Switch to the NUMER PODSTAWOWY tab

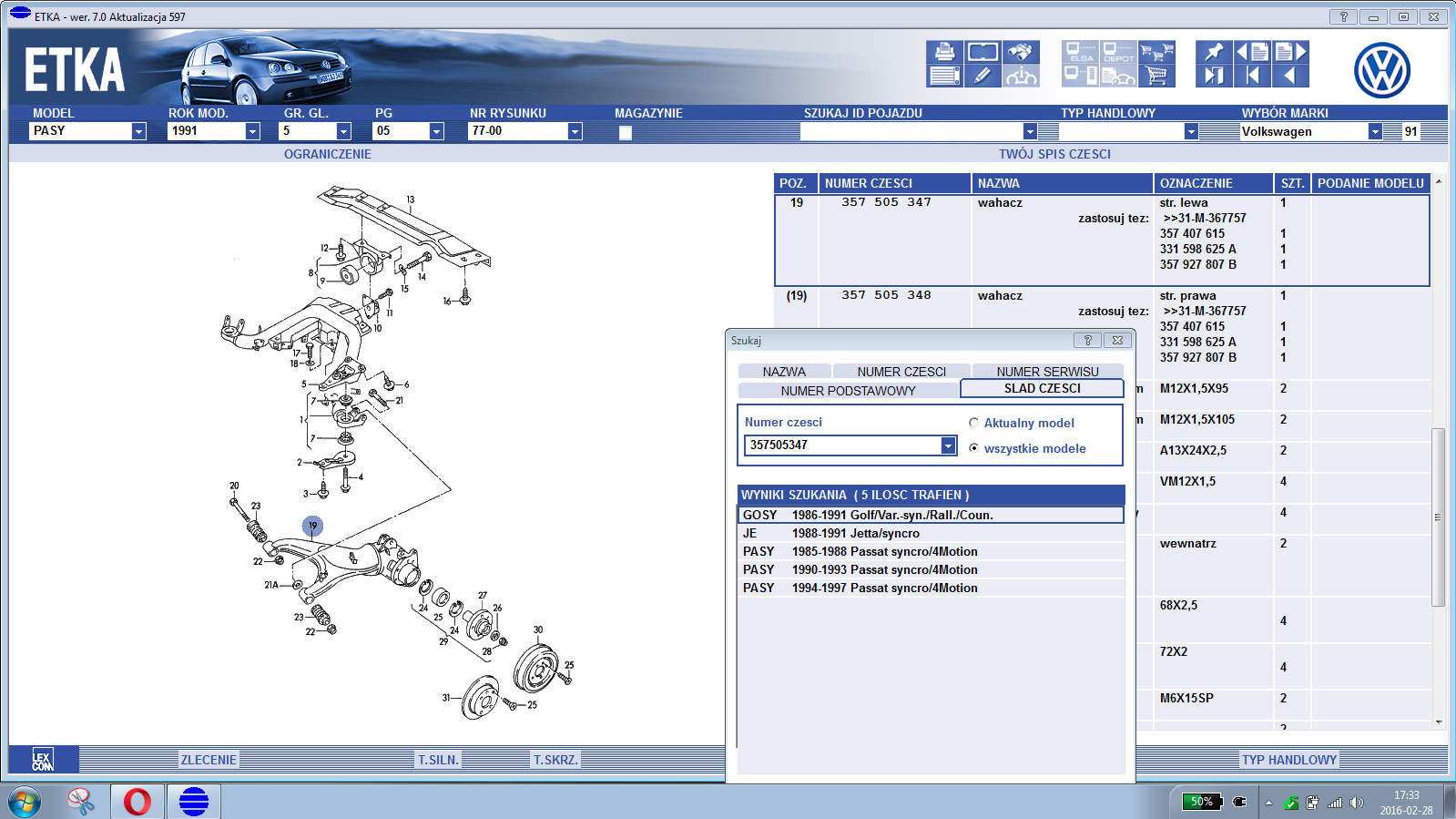coord(848,391)
